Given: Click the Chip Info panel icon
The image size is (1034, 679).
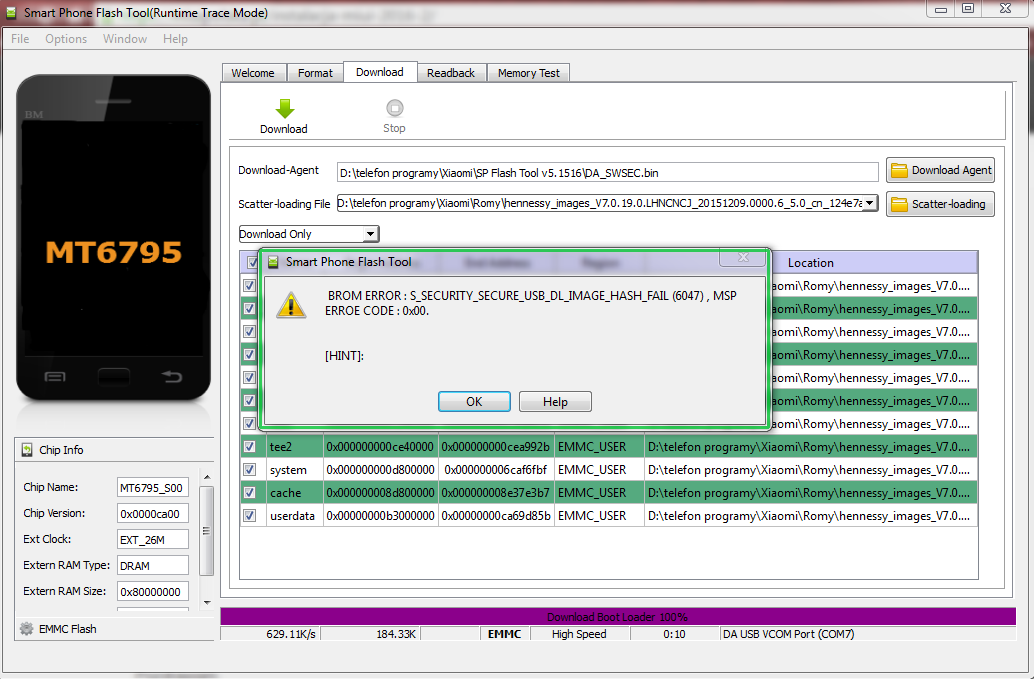Looking at the screenshot, I should tap(27, 450).
